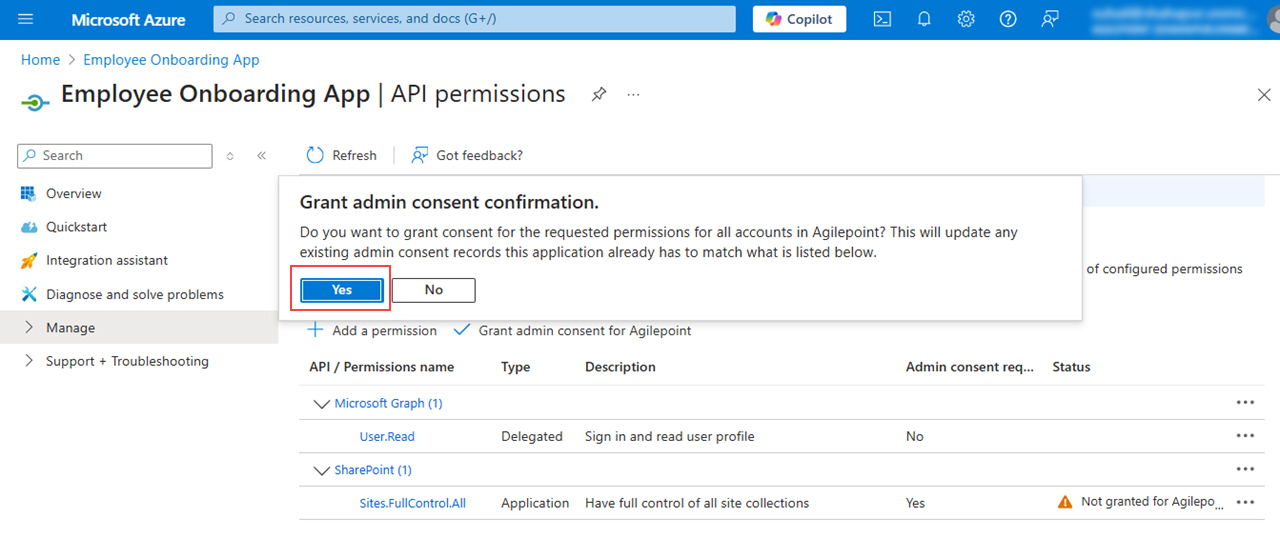Open the feedback icon in the top bar

pyautogui.click(x=1050, y=19)
